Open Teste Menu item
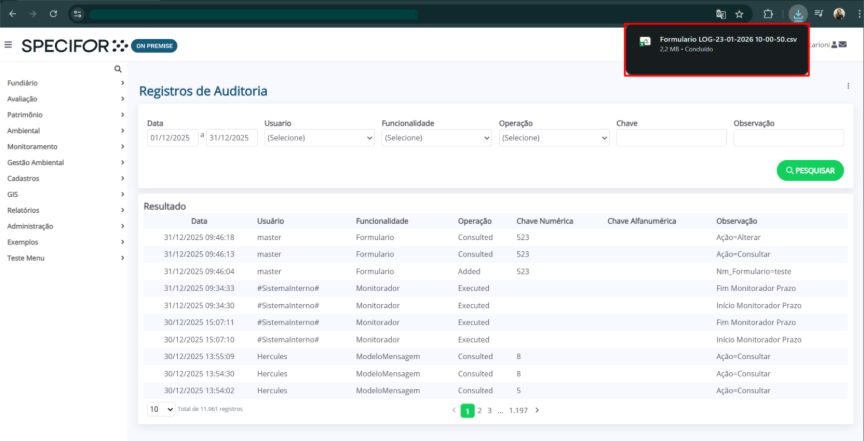 (65, 258)
